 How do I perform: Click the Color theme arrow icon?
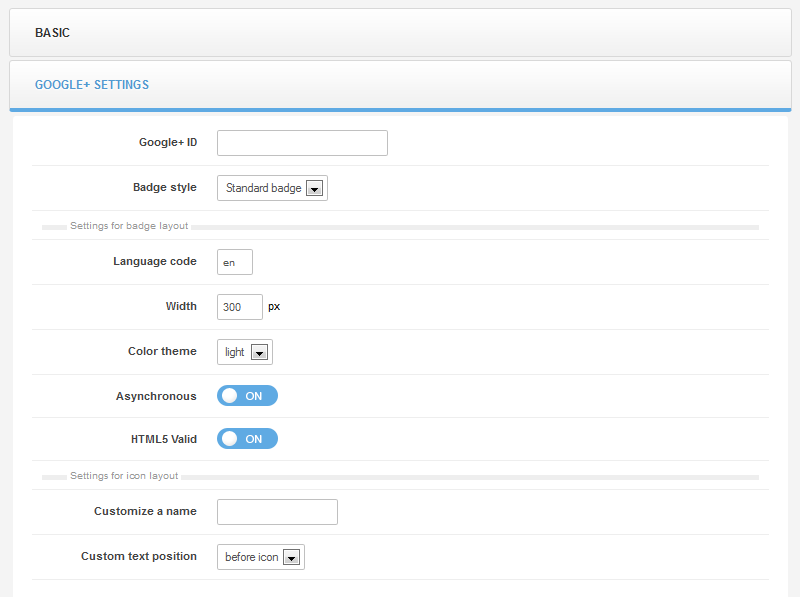[x=259, y=352]
